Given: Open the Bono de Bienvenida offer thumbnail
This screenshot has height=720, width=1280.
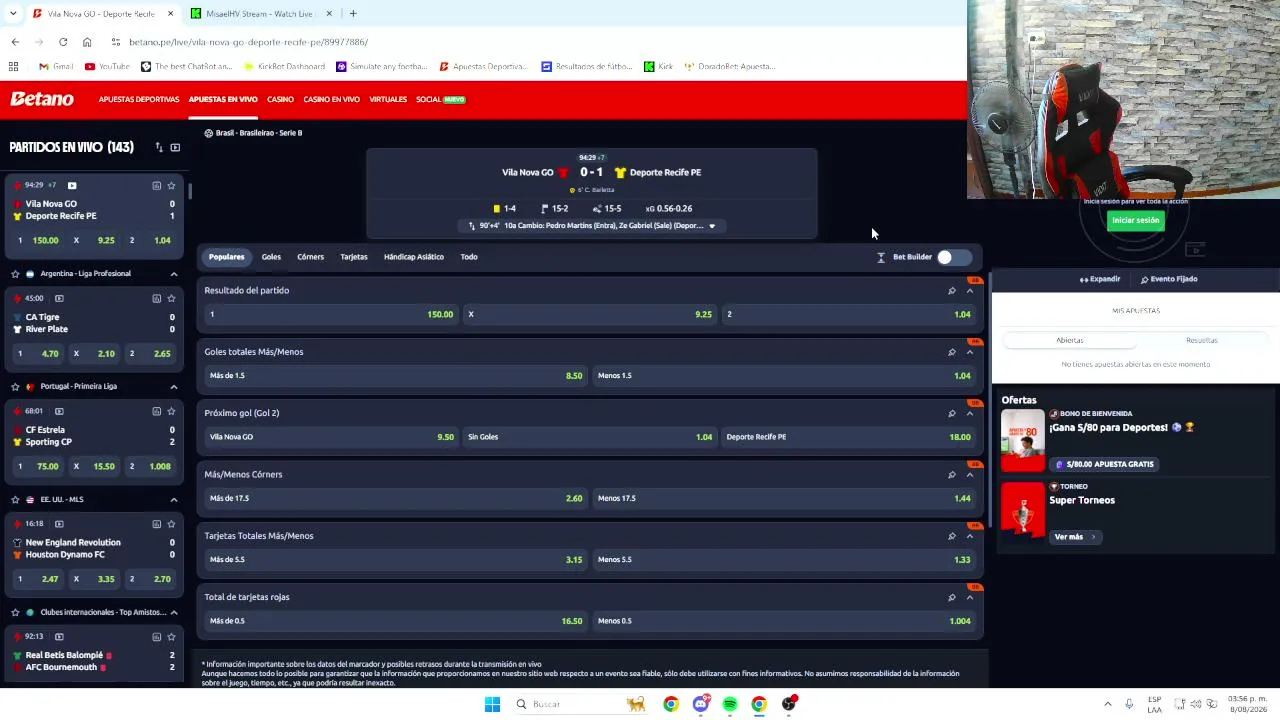Looking at the screenshot, I should (x=1023, y=440).
